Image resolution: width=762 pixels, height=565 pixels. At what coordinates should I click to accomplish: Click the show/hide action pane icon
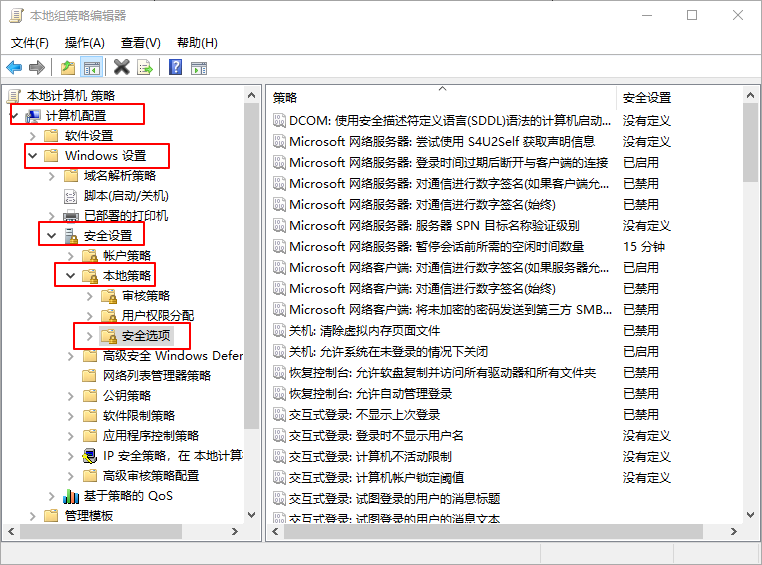(x=199, y=67)
